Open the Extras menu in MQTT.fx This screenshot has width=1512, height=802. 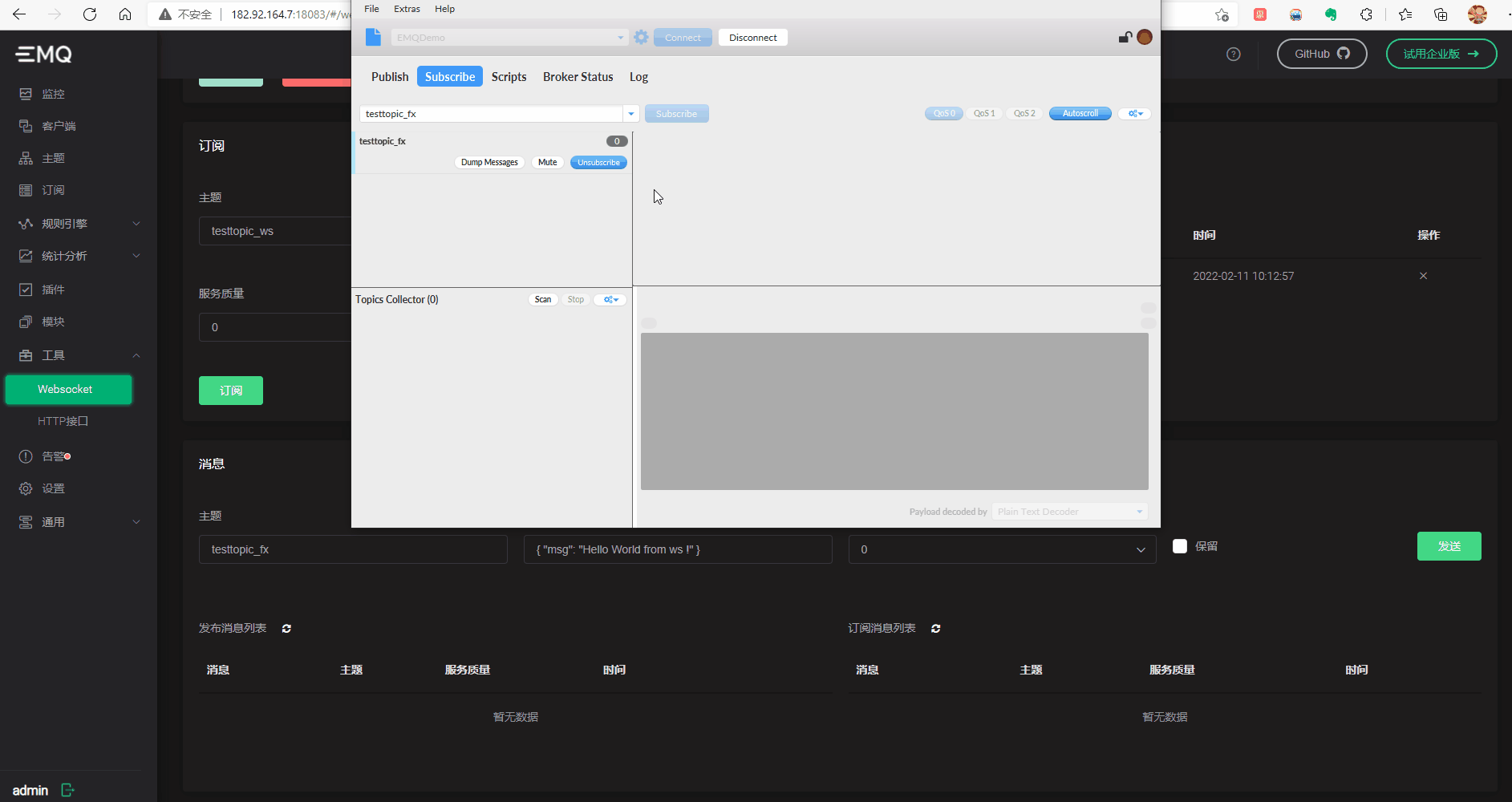click(407, 9)
